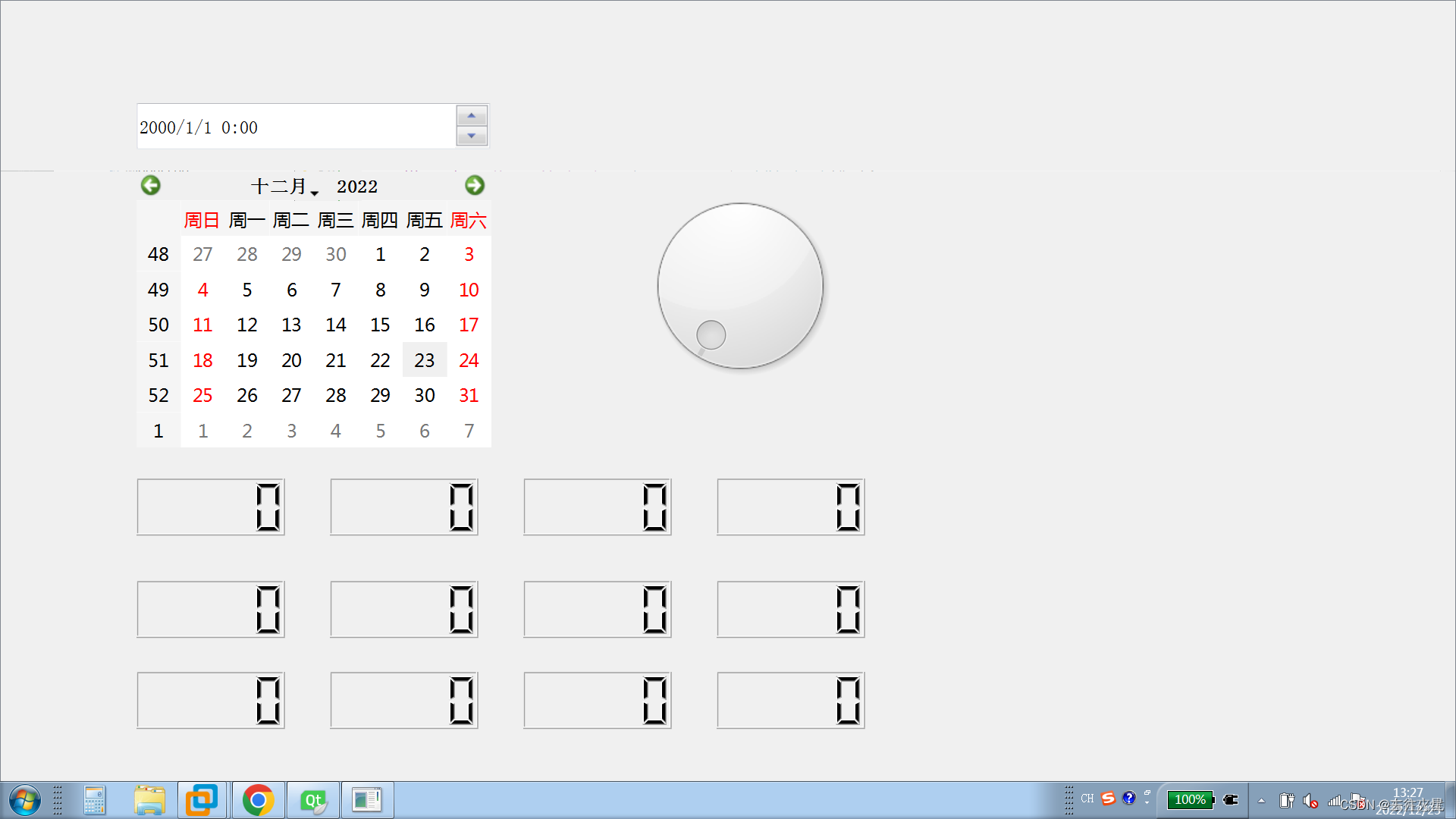The image size is (1456, 819).
Task: Open the Windows Start menu orb
Action: [x=24, y=801]
